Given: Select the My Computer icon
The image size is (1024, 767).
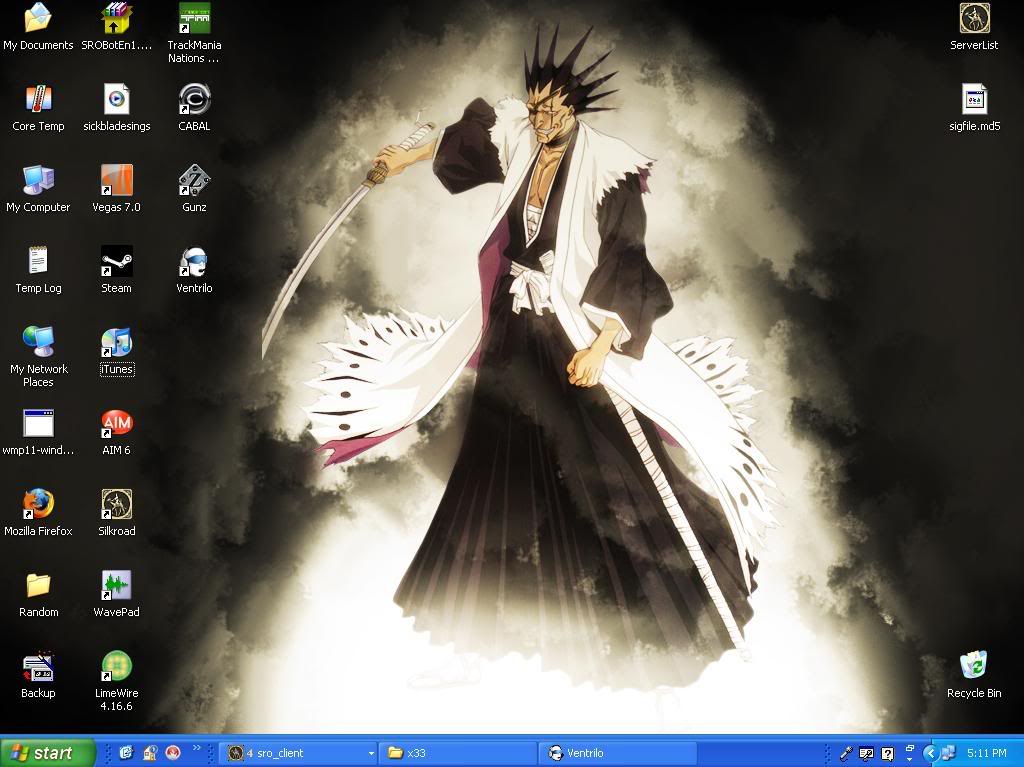Looking at the screenshot, I should (x=38, y=189).
